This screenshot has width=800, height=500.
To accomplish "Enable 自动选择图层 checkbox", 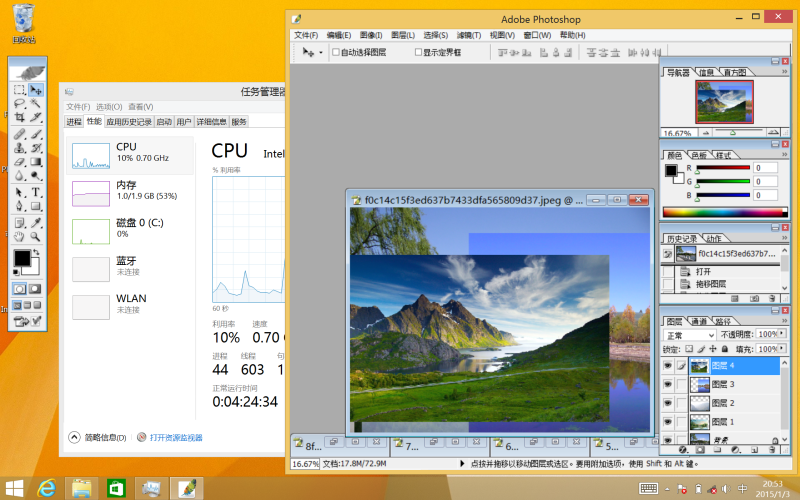I will [336, 52].
